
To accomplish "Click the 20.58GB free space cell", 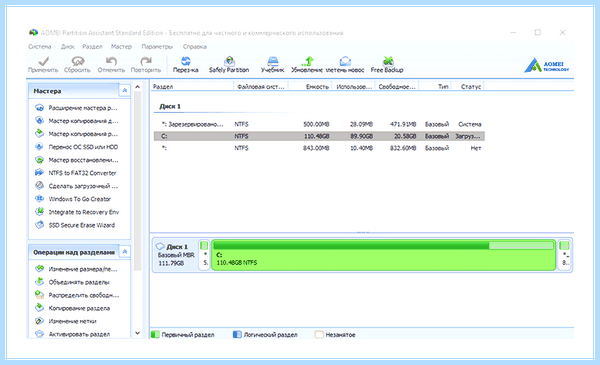I will coord(405,136).
